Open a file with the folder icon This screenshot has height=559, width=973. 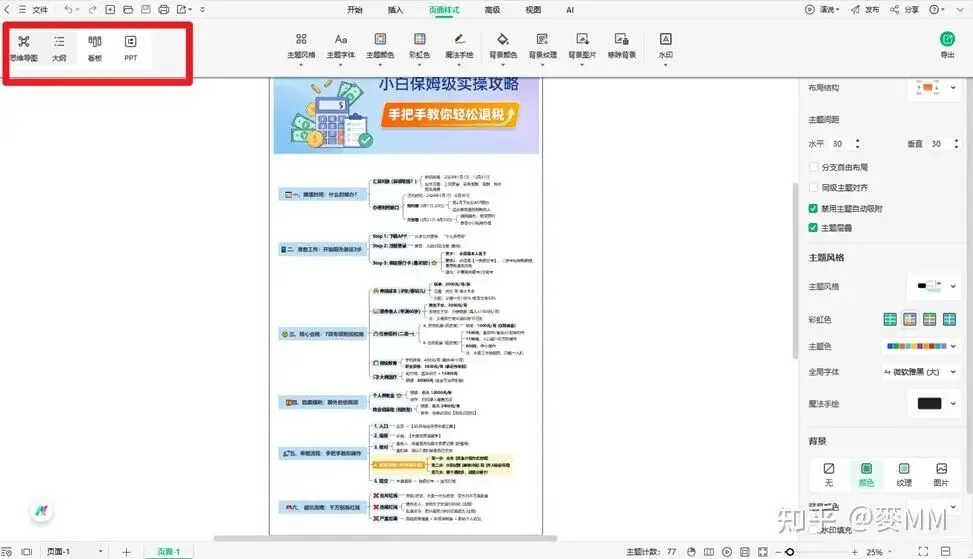pyautogui.click(x=128, y=9)
